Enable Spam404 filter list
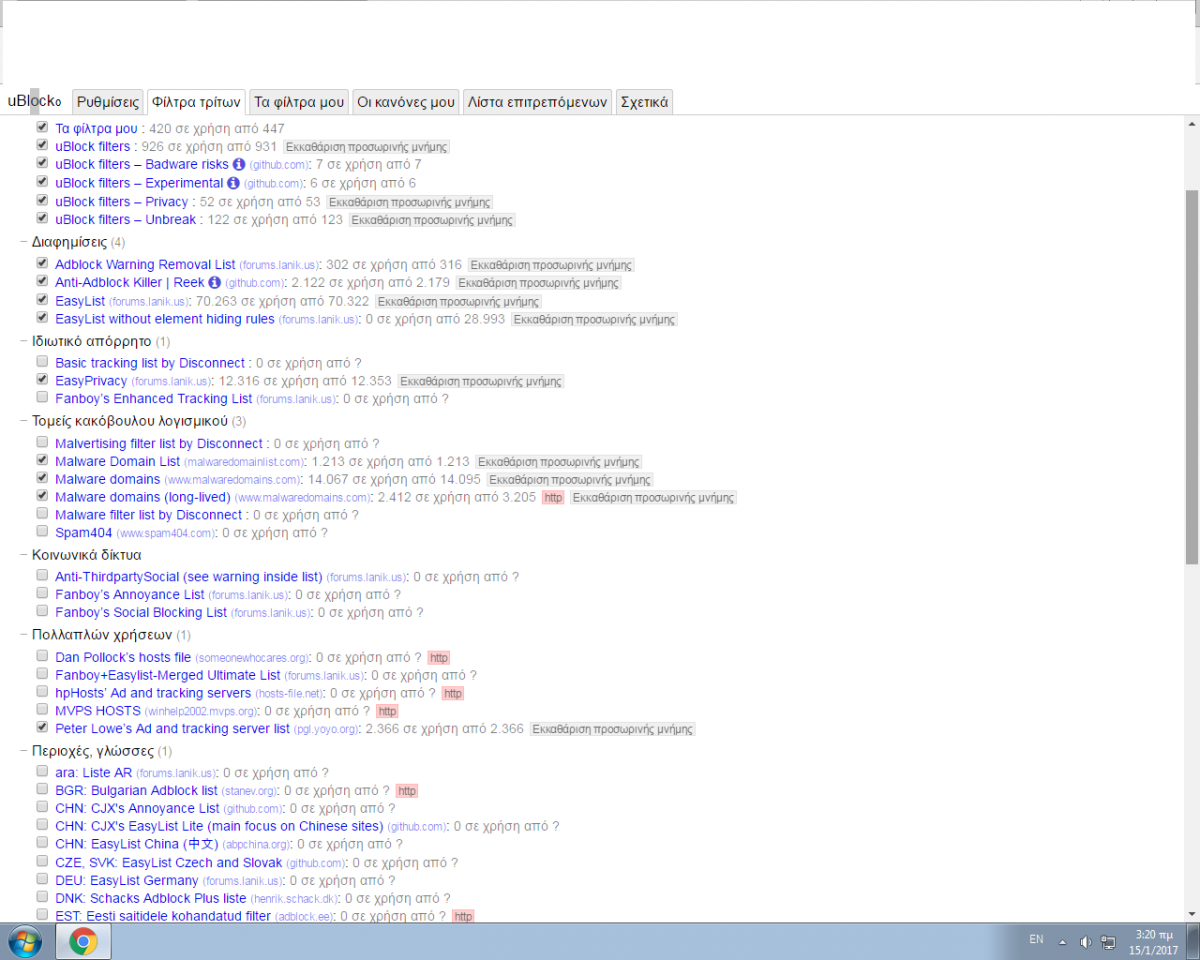 coord(42,532)
